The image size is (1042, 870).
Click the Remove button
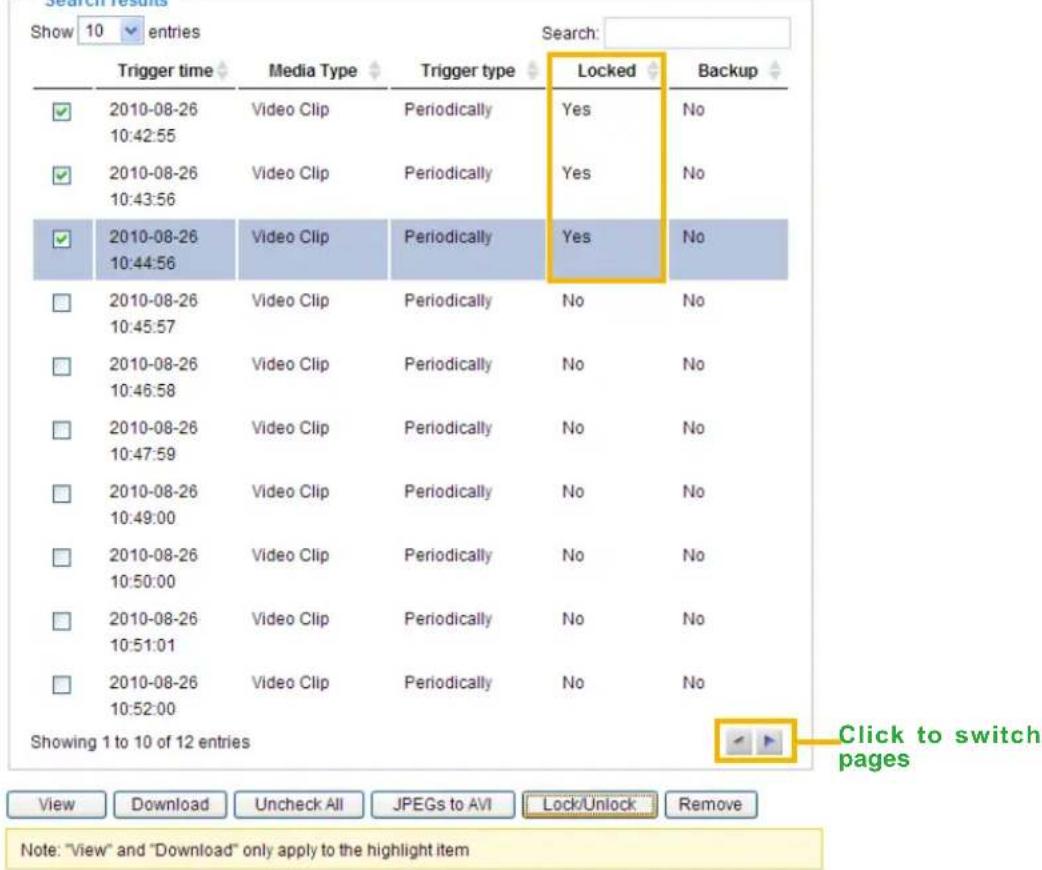710,804
